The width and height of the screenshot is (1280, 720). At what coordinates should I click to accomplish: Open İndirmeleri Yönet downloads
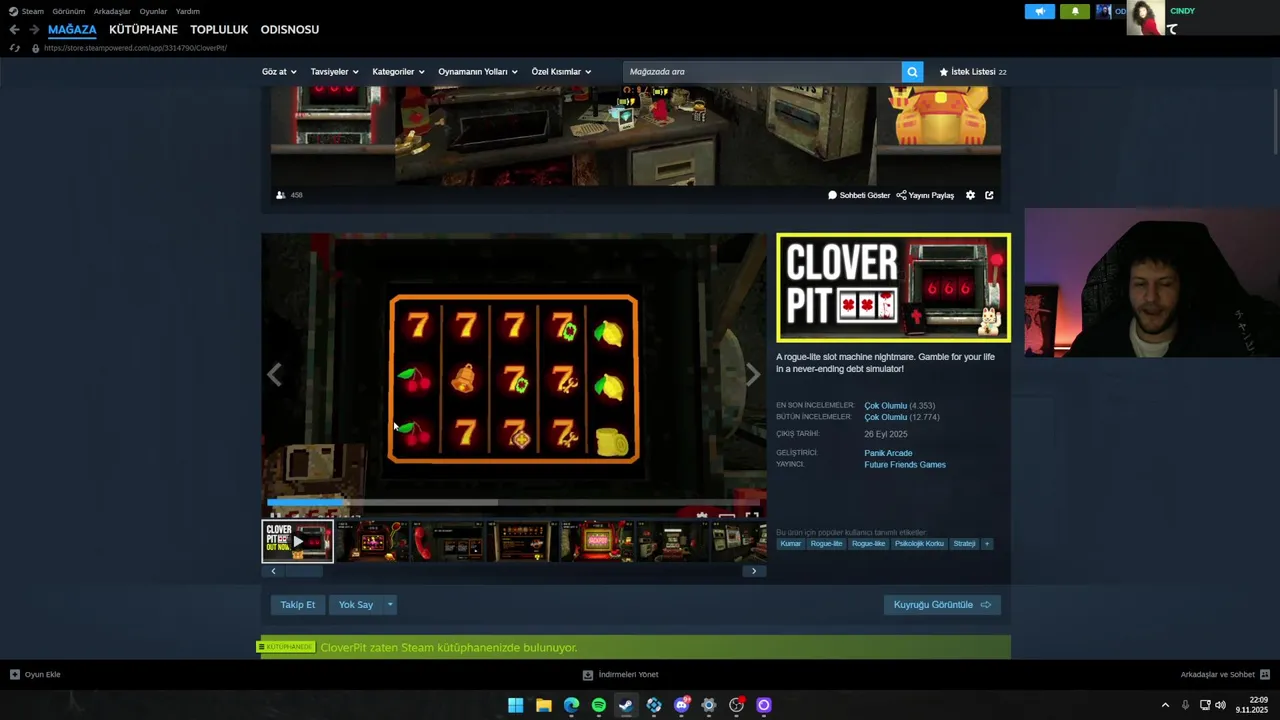click(x=620, y=674)
